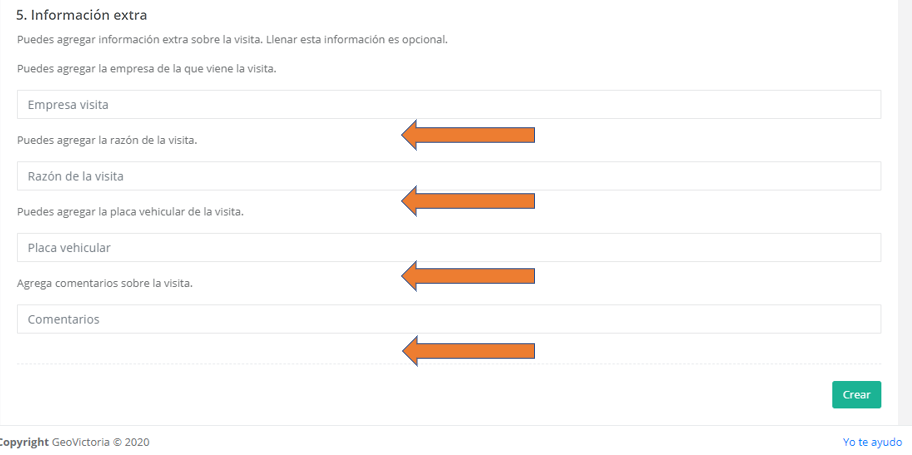The width and height of the screenshot is (912, 455).
Task: Select the Placa vehicular text box
Action: [x=448, y=248]
